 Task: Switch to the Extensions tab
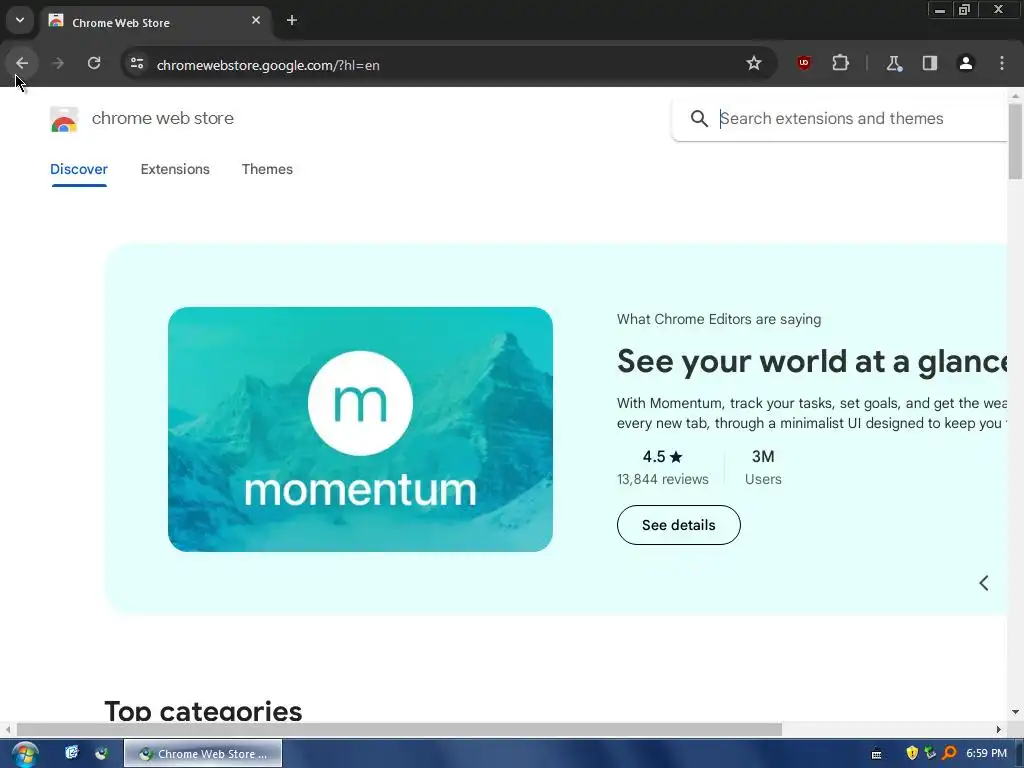175,169
